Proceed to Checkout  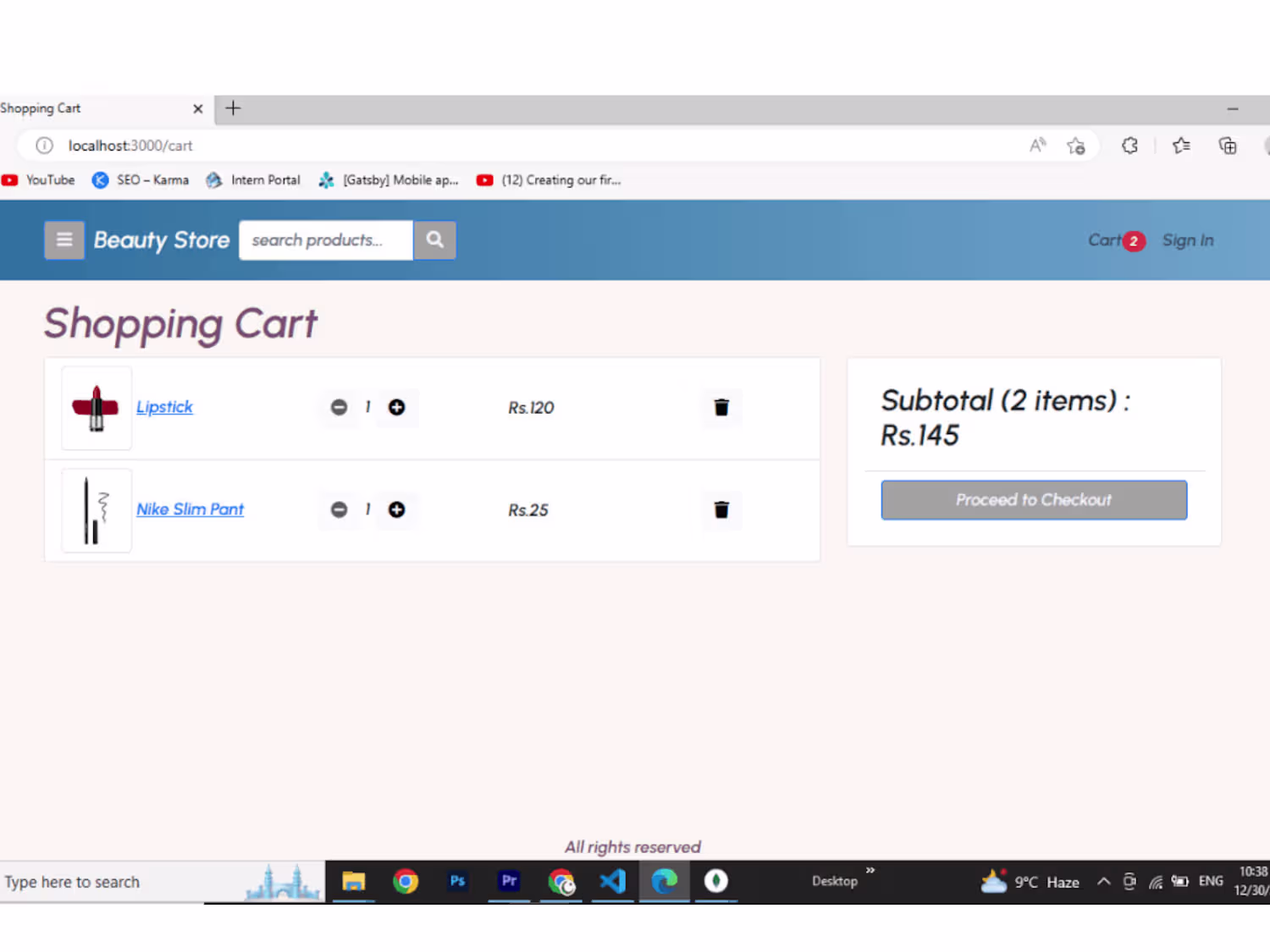(1034, 500)
